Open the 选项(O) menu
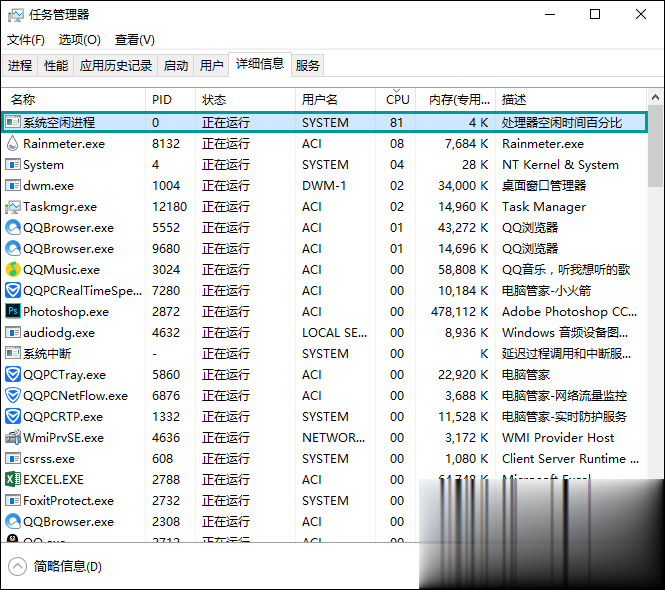Screen dimensions: 665x590 point(80,40)
